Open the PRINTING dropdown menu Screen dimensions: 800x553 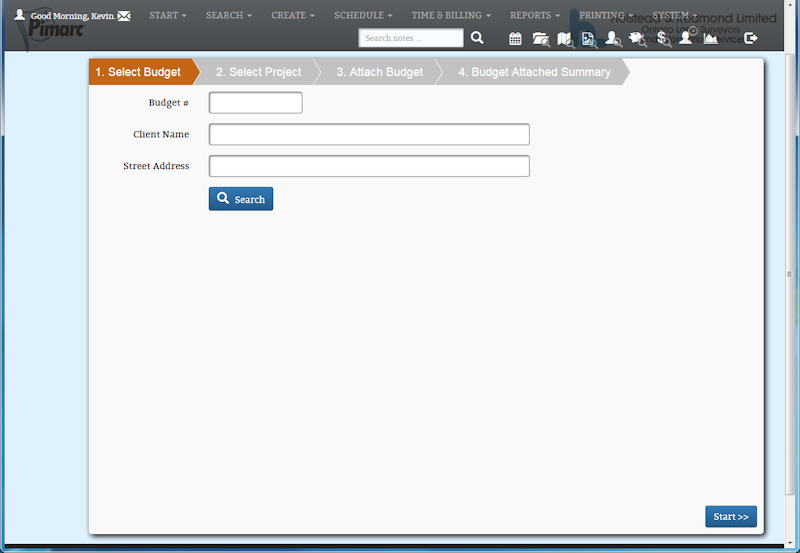tap(606, 15)
